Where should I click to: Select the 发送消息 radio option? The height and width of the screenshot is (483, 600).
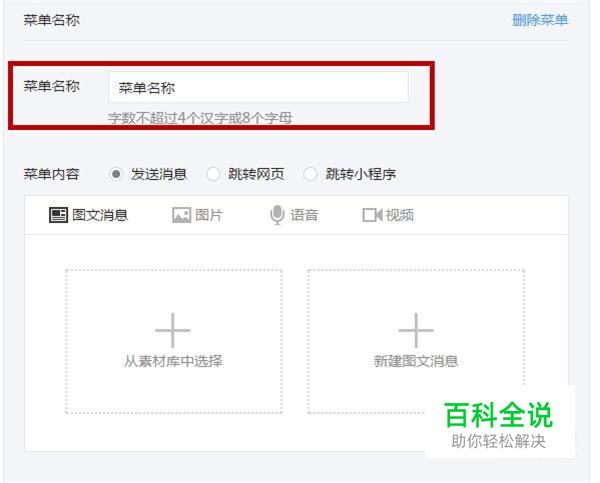click(116, 174)
